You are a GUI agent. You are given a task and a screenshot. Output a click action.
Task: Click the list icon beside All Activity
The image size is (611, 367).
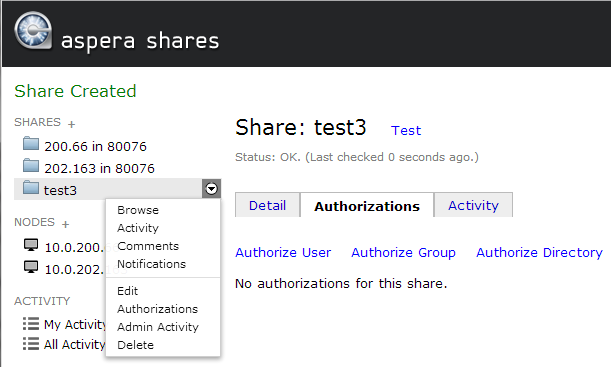point(31,344)
